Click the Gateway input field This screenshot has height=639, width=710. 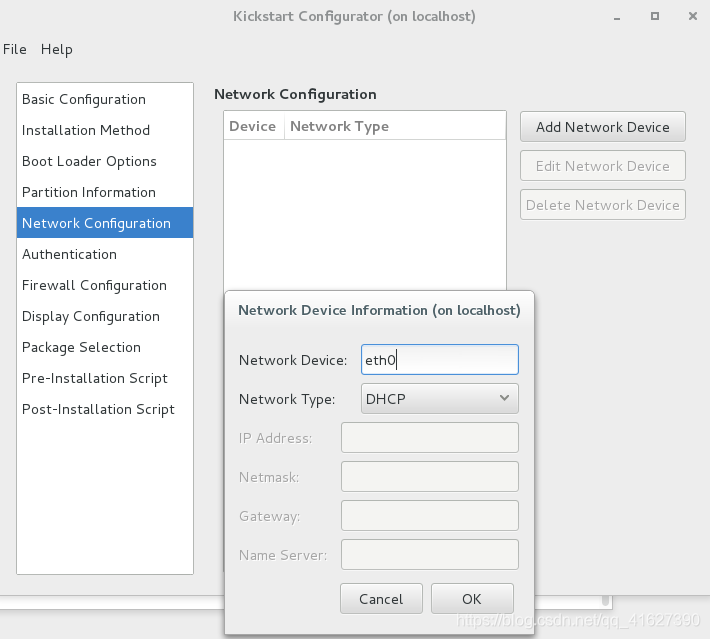pos(430,515)
